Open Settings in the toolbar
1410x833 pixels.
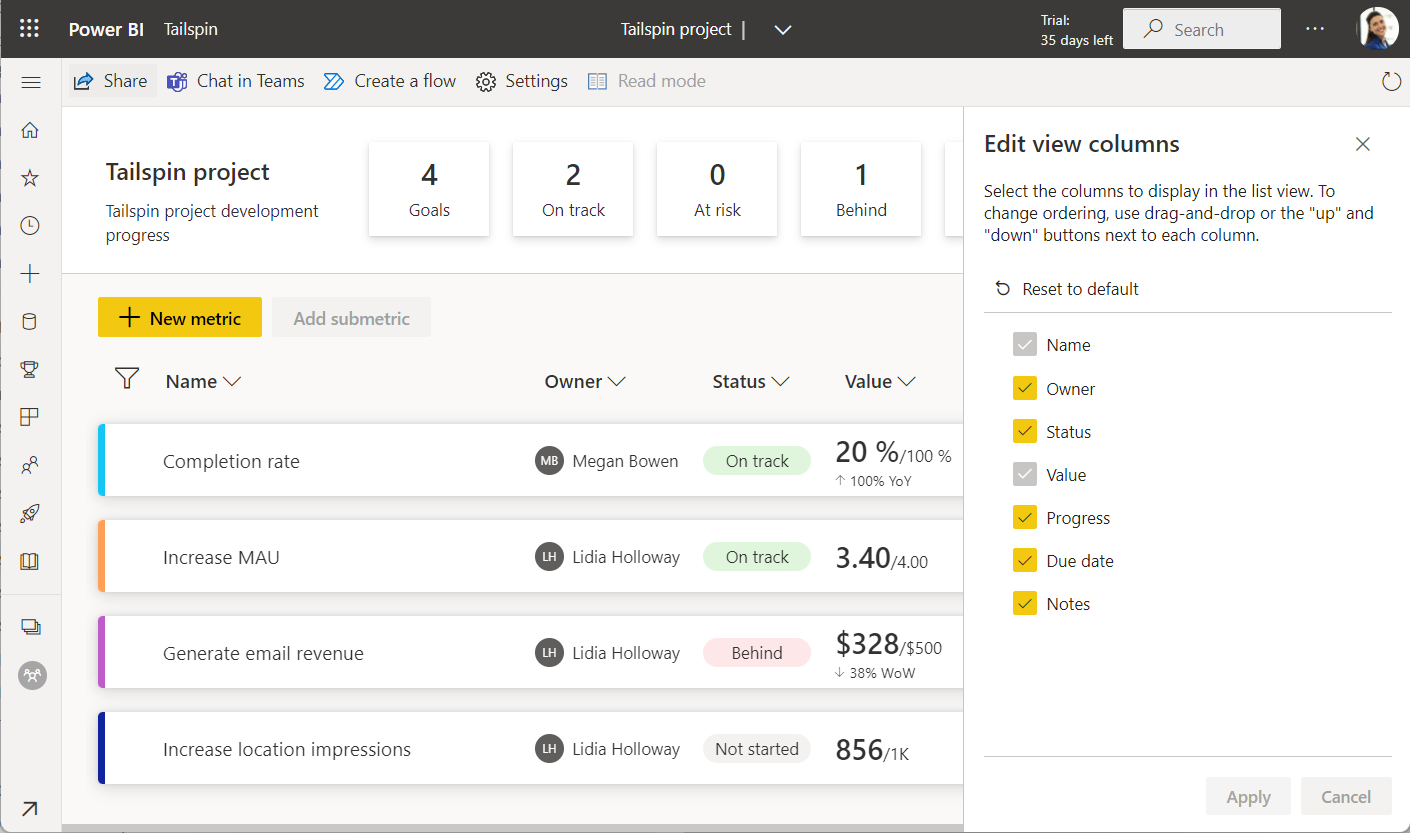[x=522, y=81]
